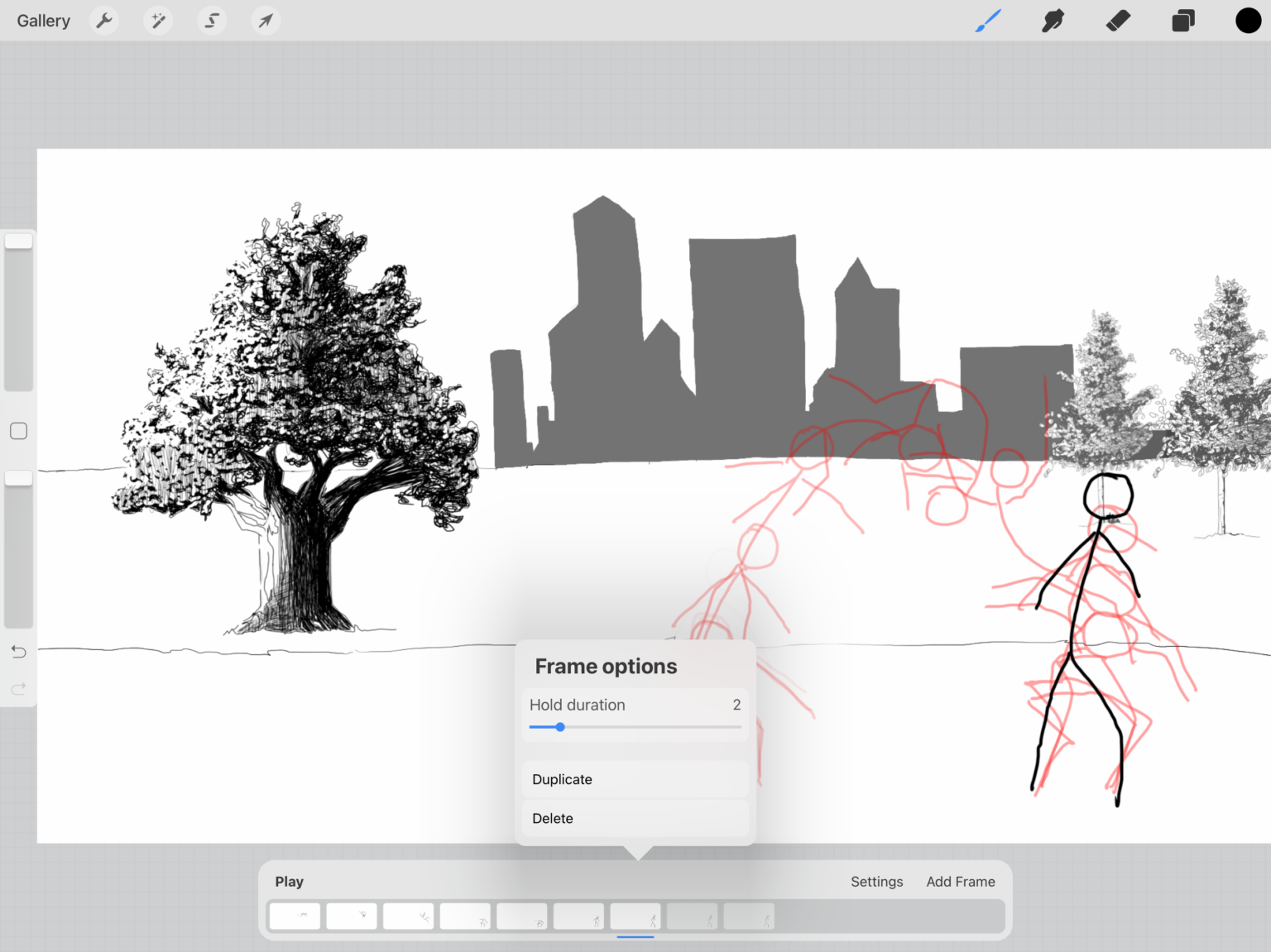Screen dimensions: 1271x952
Task: Open the Layers panel
Action: pyautogui.click(x=1182, y=20)
